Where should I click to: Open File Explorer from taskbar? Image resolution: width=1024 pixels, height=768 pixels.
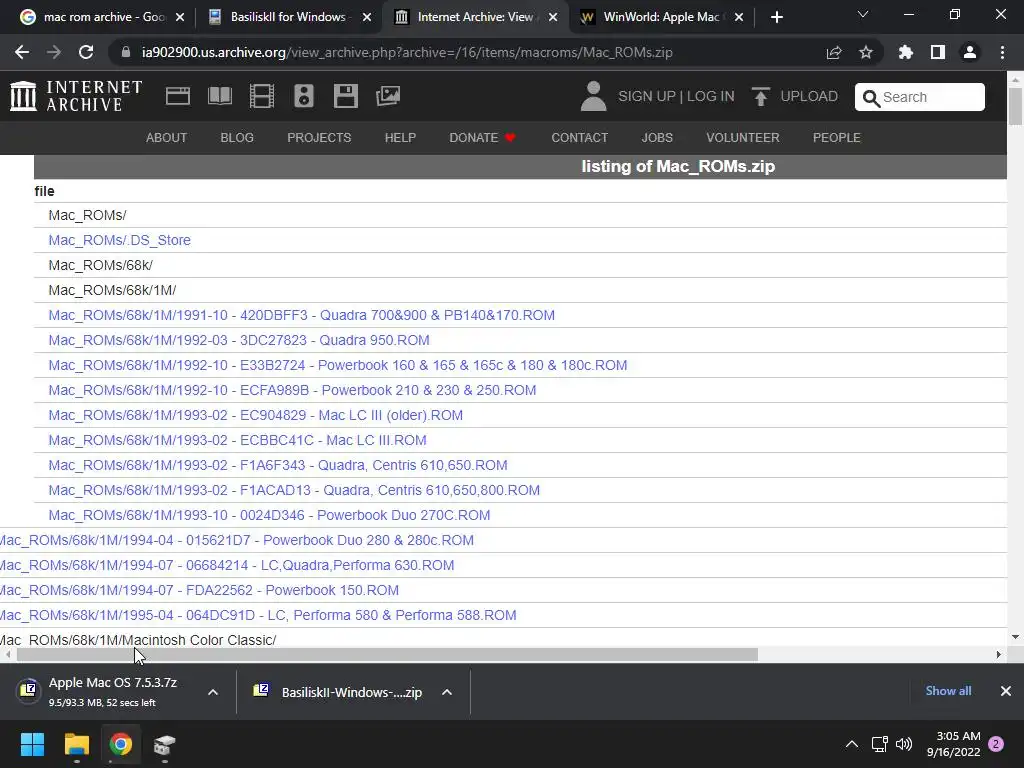pos(76,744)
